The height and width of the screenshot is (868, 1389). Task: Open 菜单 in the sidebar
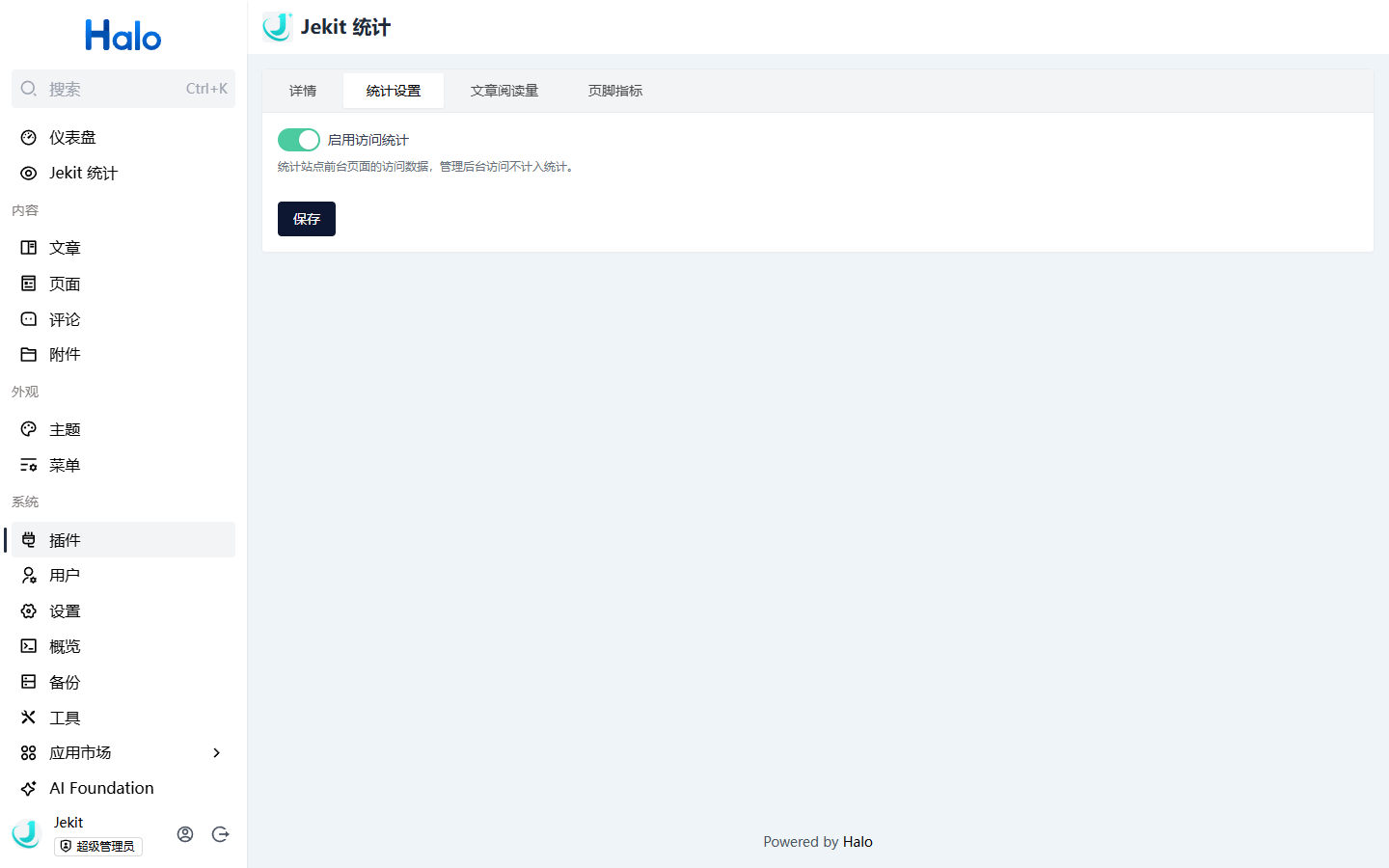(x=123, y=465)
